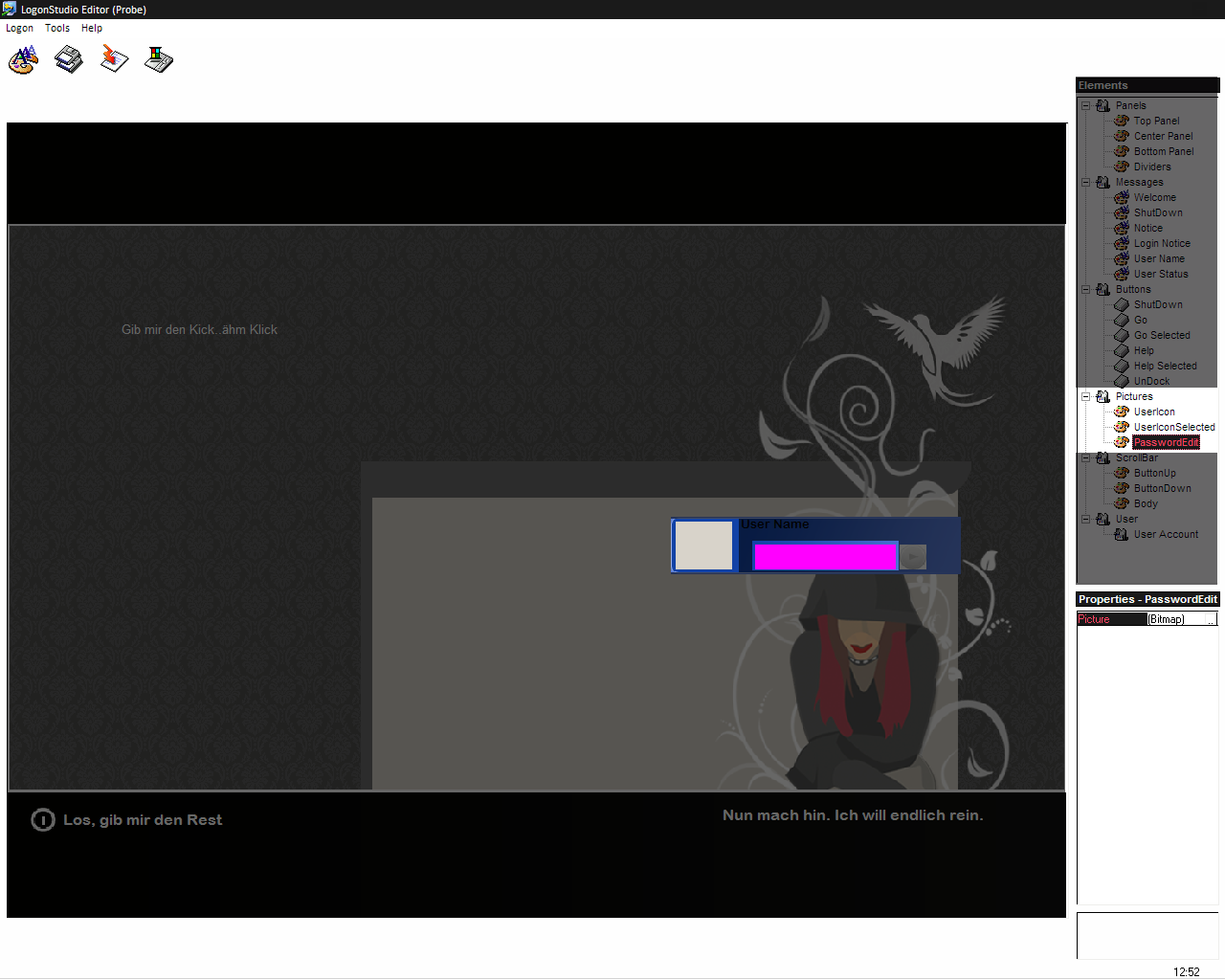Click 'Nun mach hin. Ich will endlich rein.' text
This screenshot has width=1225, height=980.
[853, 815]
